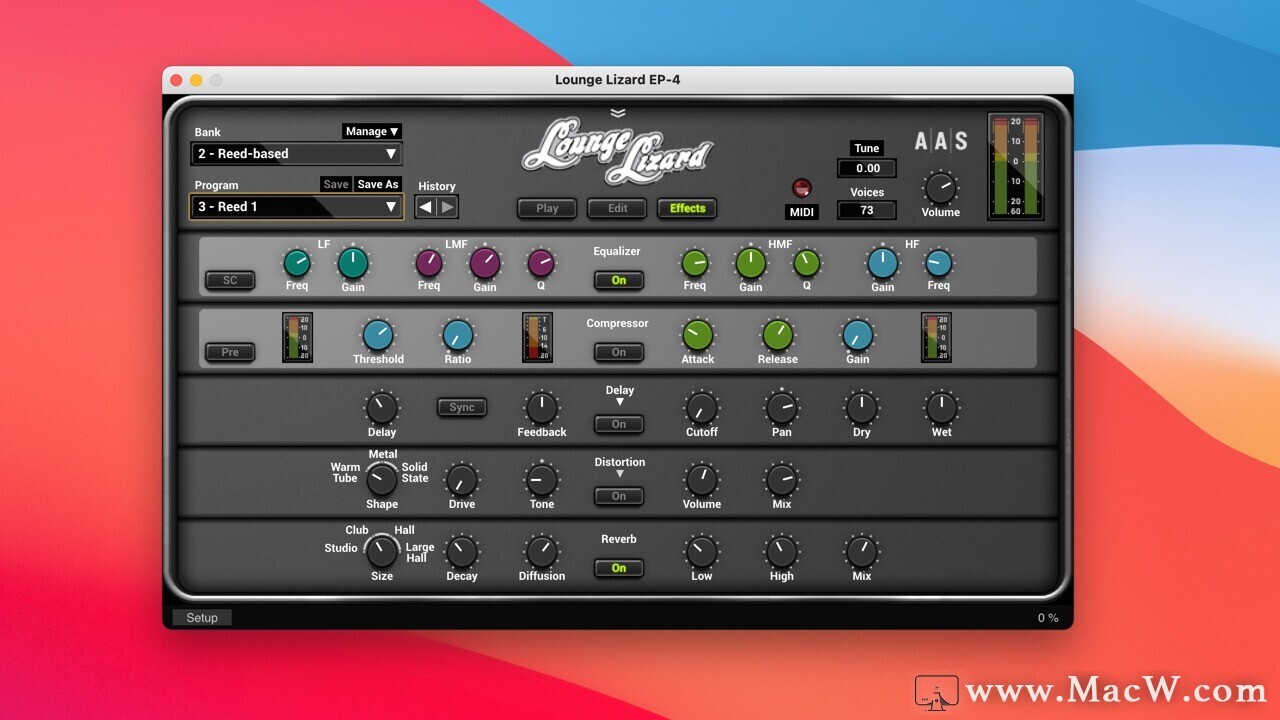Image resolution: width=1280 pixels, height=720 pixels.
Task: Click the HMF Freq knob
Action: [x=695, y=263]
